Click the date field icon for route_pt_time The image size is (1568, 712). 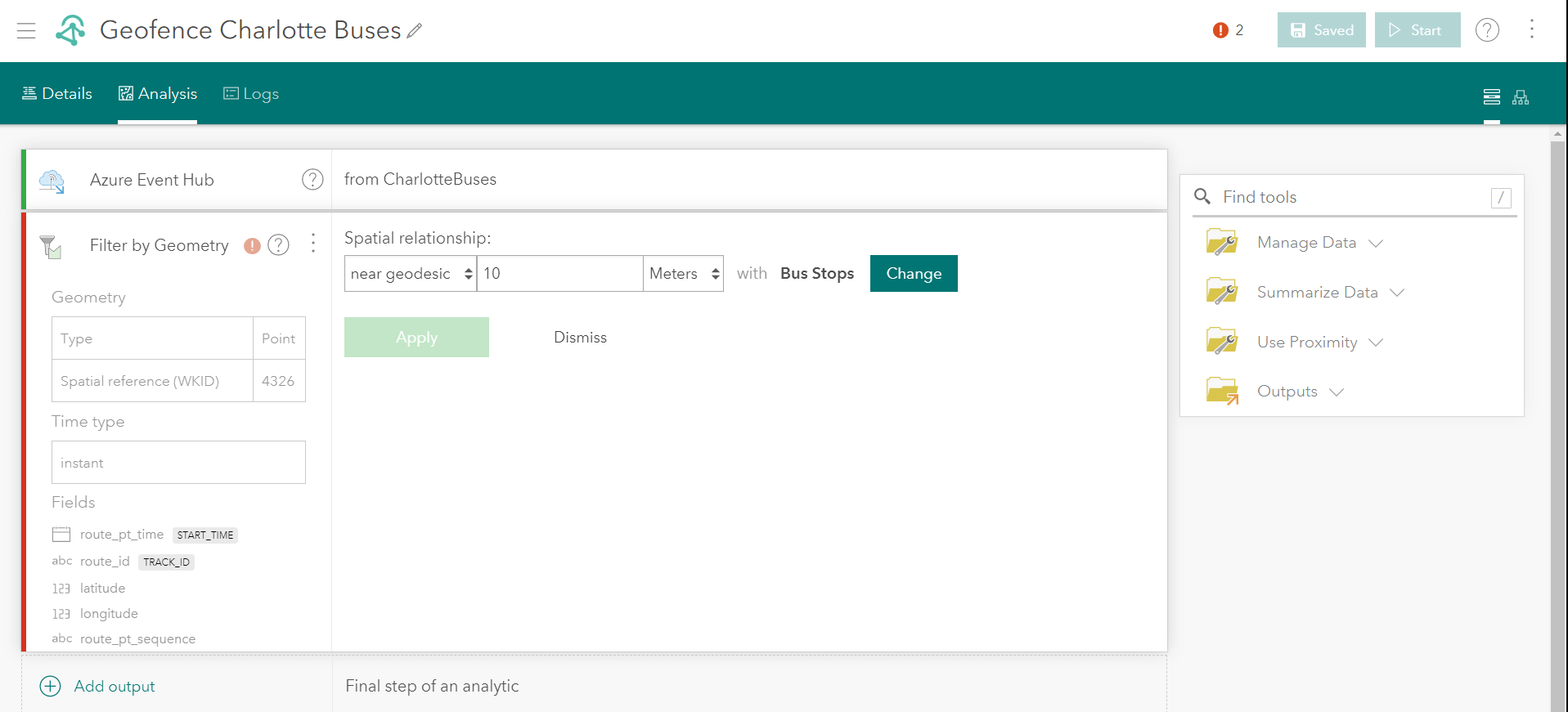tap(61, 535)
